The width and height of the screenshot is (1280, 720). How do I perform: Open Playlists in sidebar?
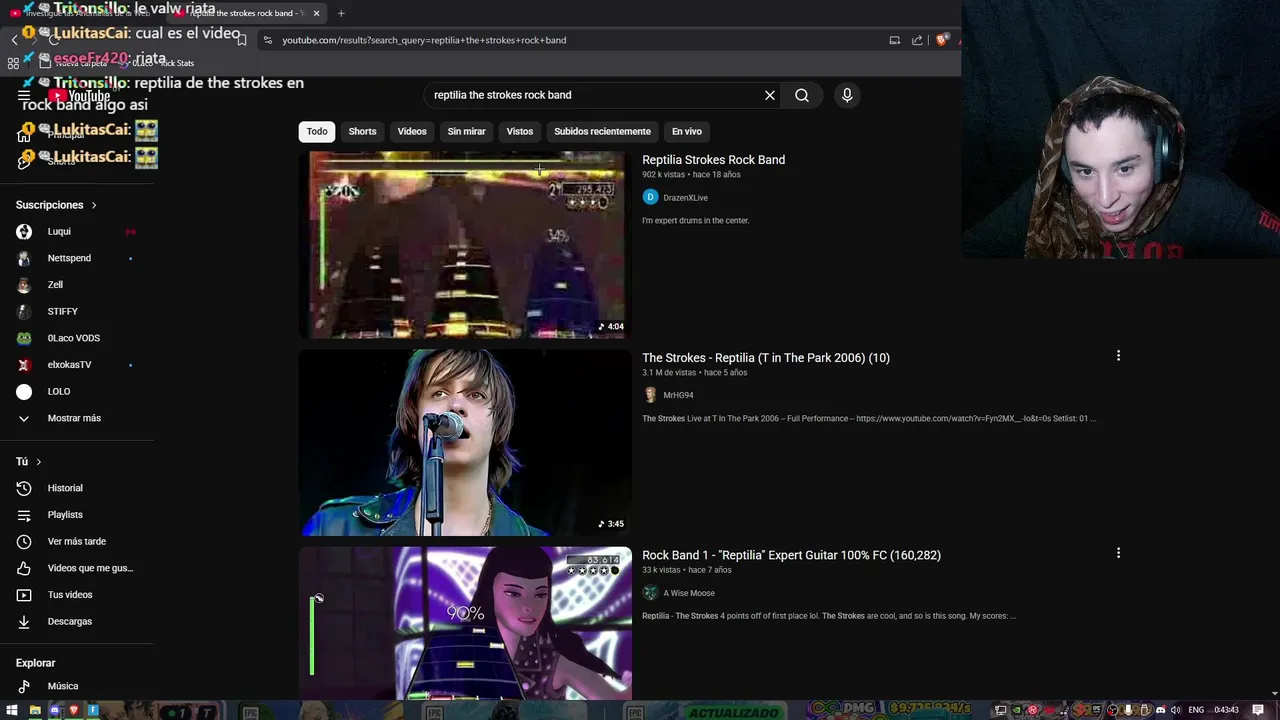[x=77, y=515]
